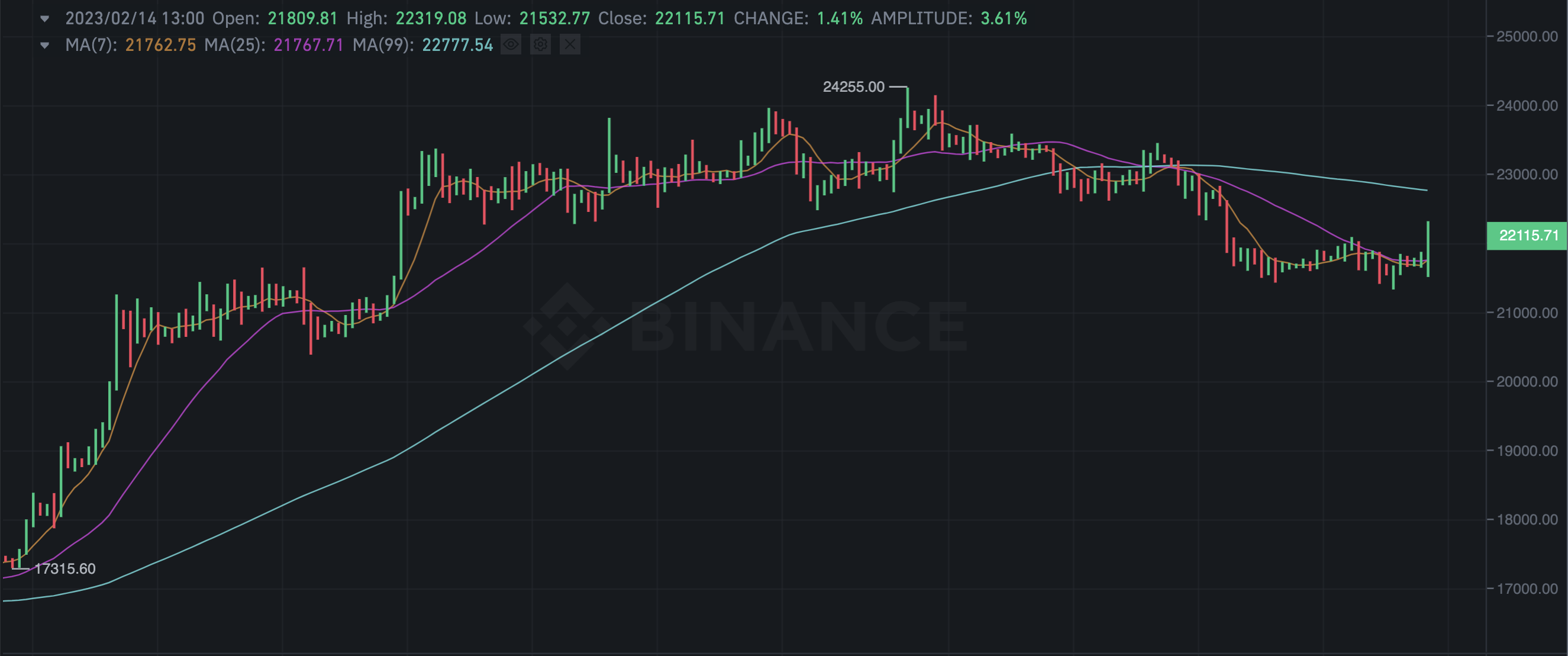Click the 21000.00 price axis label
The width and height of the screenshot is (1568, 656).
tap(1527, 313)
